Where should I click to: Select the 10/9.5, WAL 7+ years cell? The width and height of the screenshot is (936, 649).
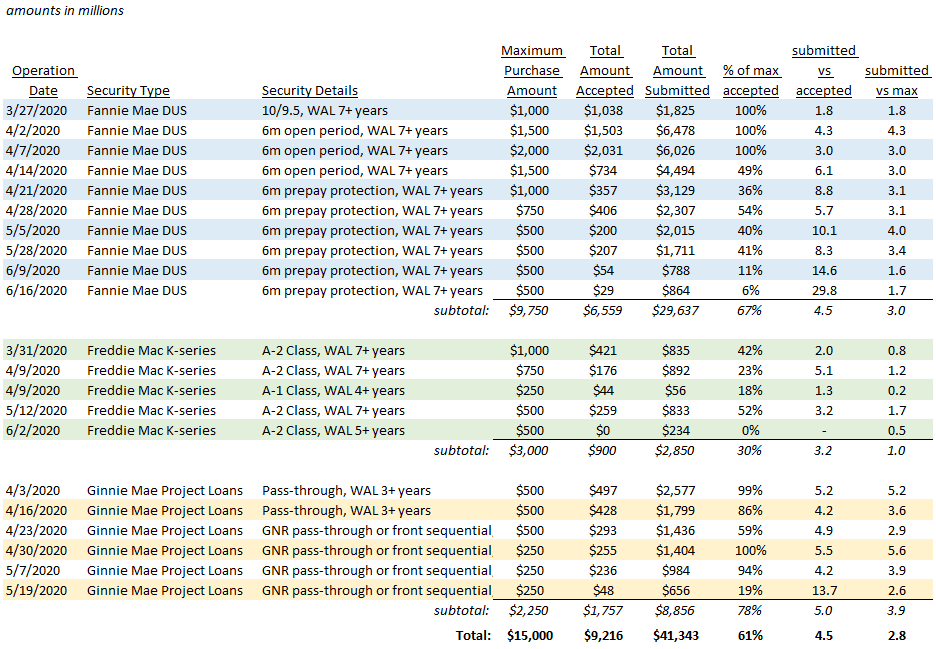324,111
